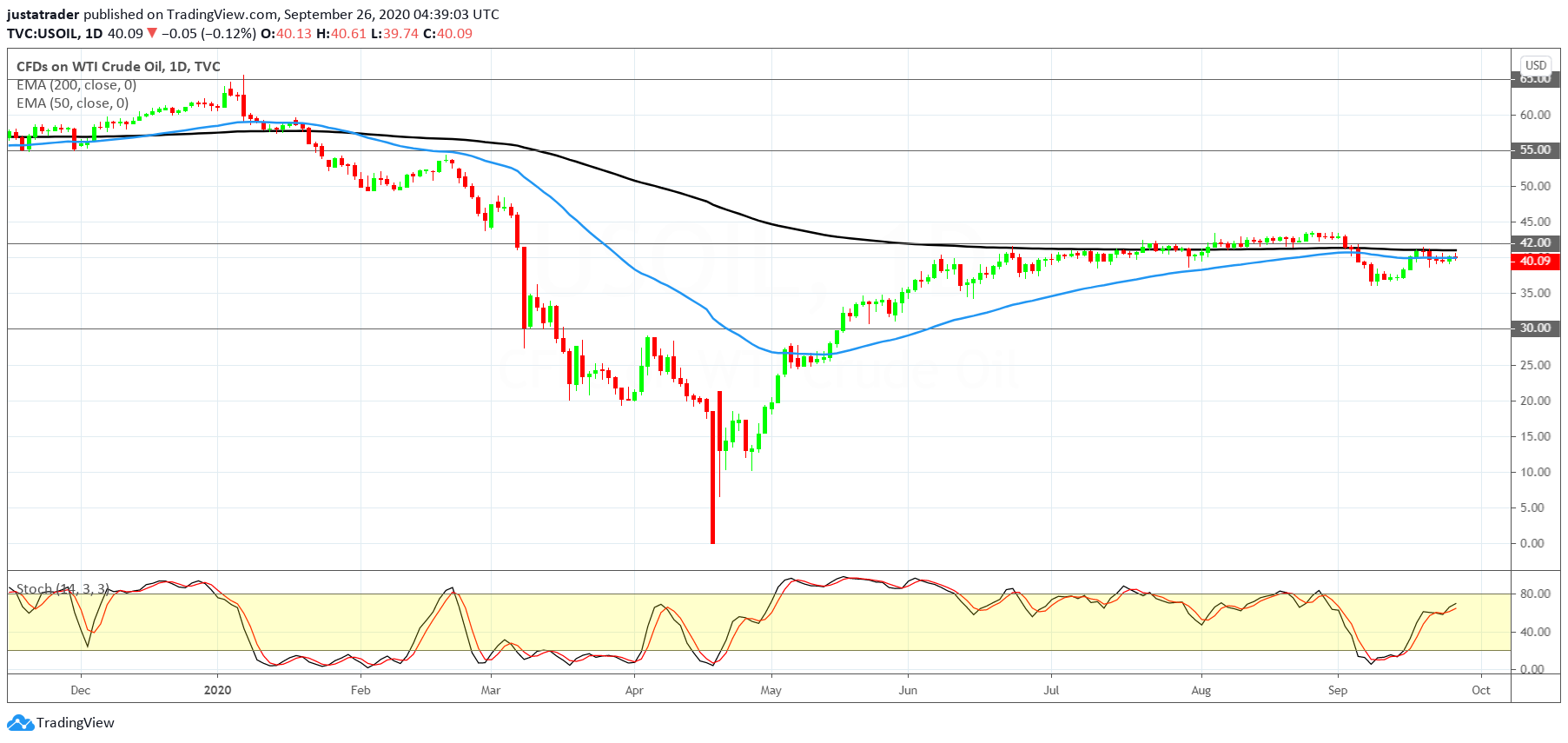Click the Sep label on time axis
The height and width of the screenshot is (743, 1568).
[1338, 690]
